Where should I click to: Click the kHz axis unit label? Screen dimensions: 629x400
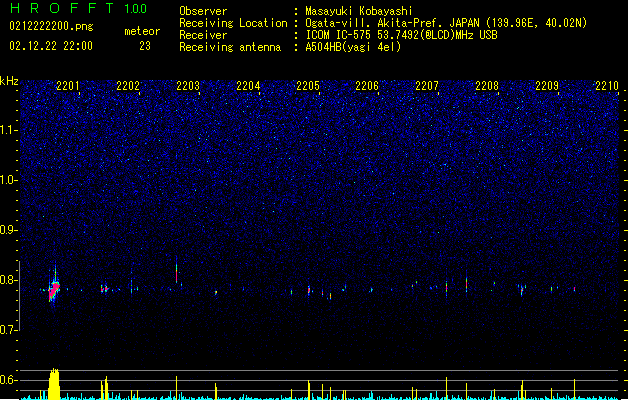point(9,81)
